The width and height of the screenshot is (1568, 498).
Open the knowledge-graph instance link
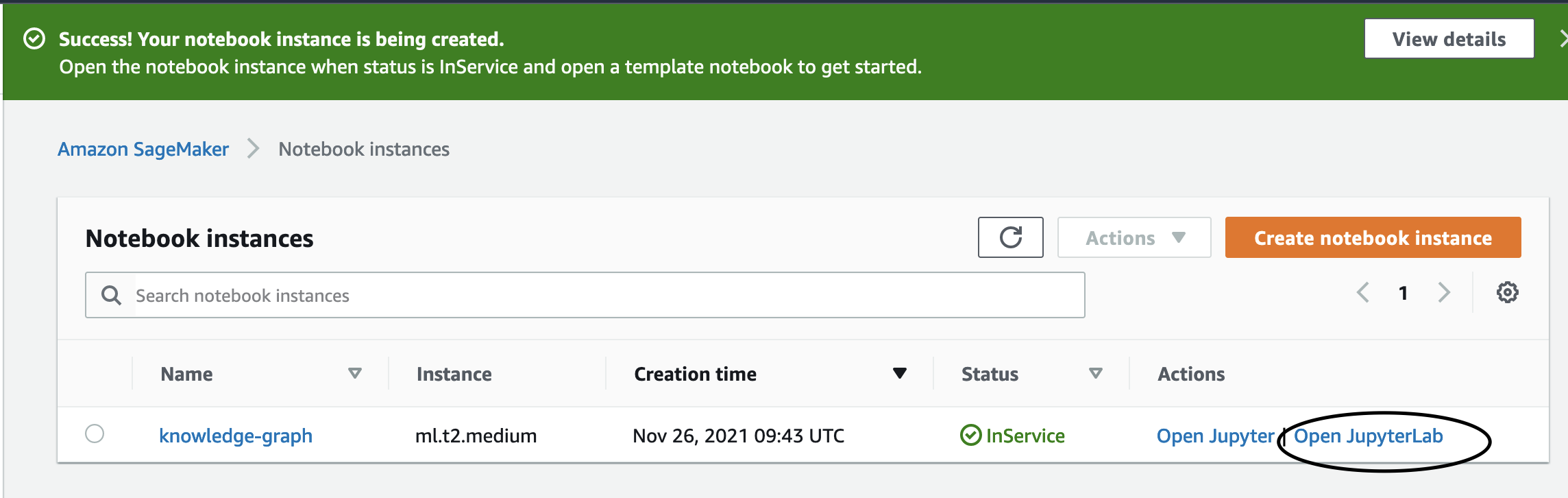236,436
